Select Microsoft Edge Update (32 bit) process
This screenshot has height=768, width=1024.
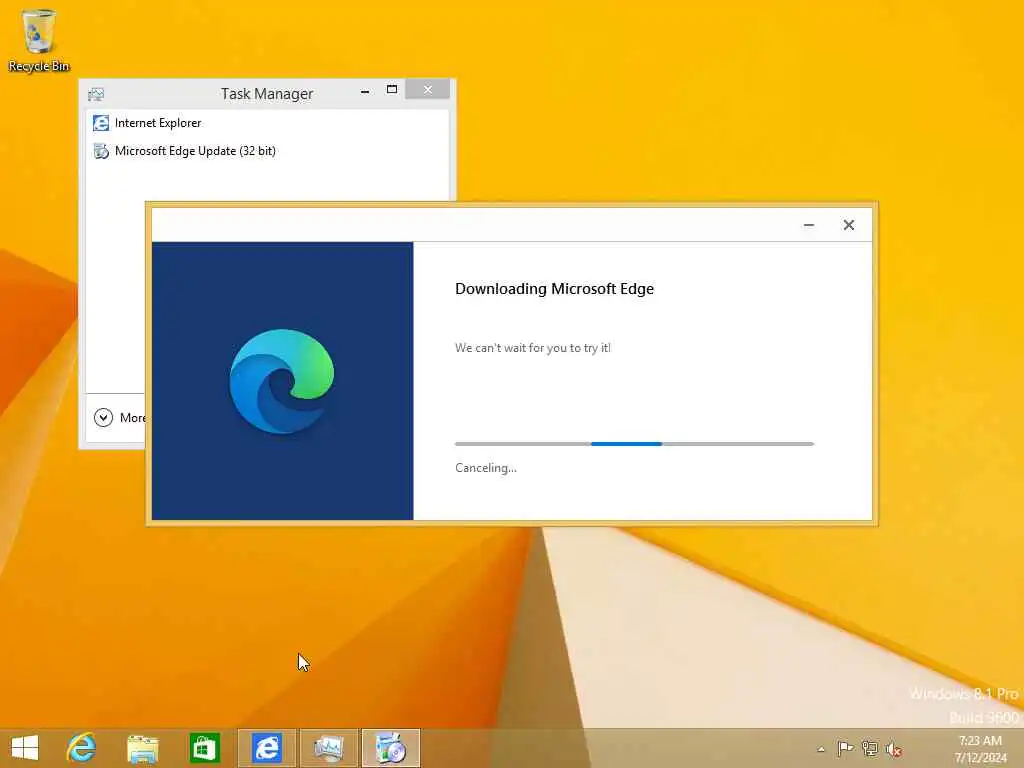tap(266, 151)
